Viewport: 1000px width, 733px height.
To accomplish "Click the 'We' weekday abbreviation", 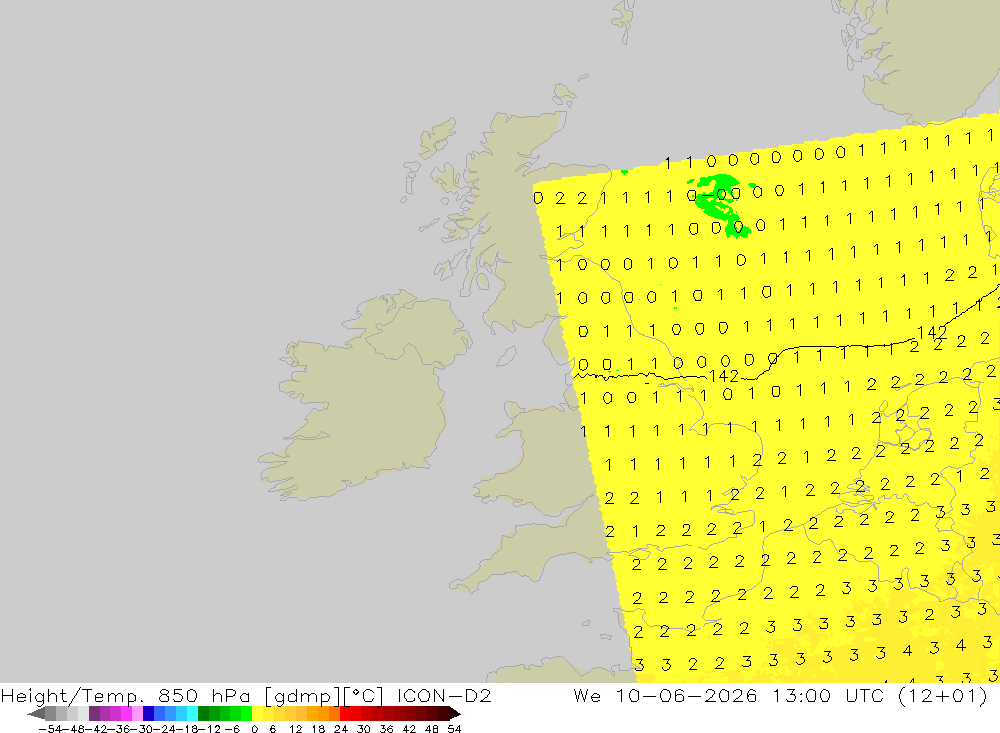I will point(587,695).
